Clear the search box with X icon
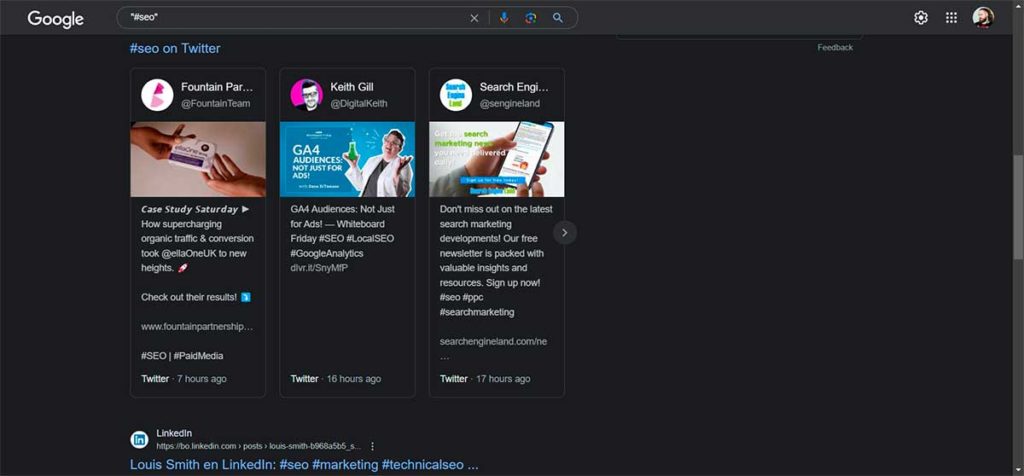Viewport: 1024px width, 476px height. pos(475,18)
